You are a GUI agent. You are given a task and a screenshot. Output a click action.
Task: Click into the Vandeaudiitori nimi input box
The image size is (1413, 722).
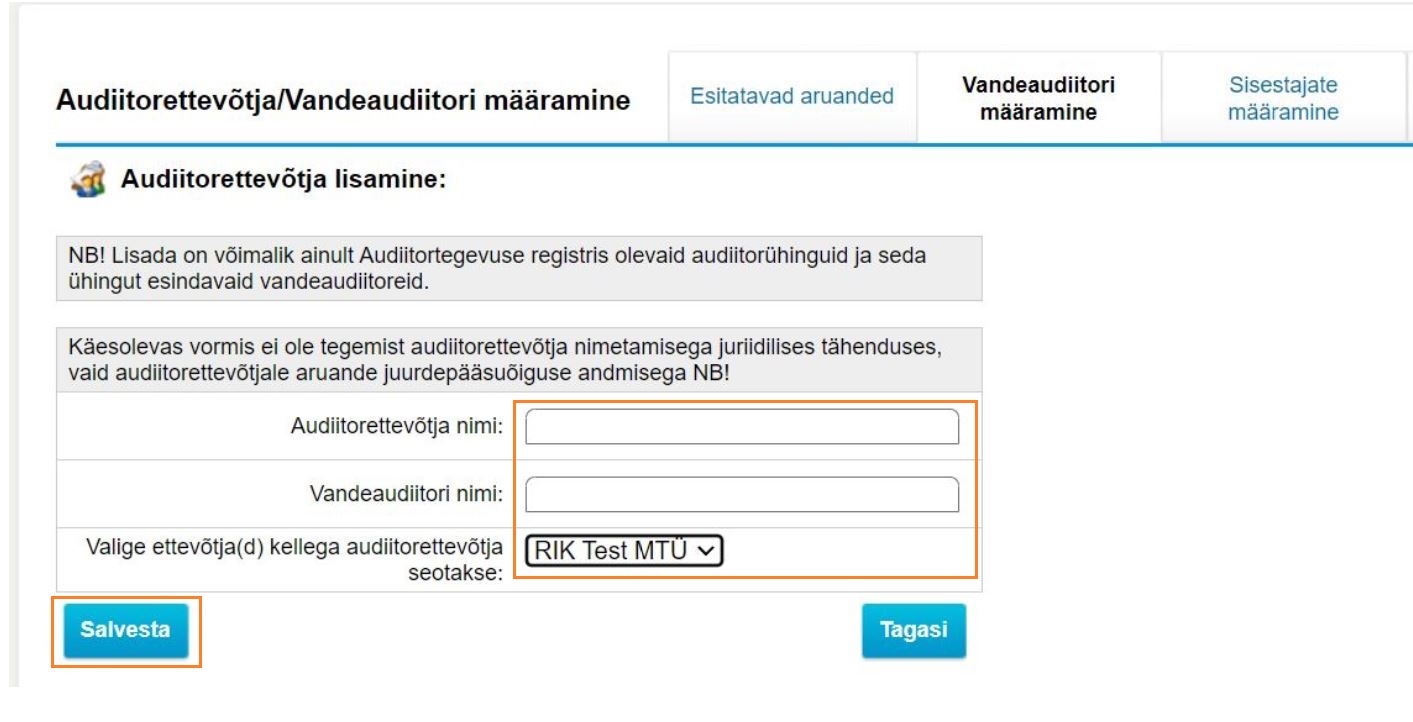pos(741,494)
